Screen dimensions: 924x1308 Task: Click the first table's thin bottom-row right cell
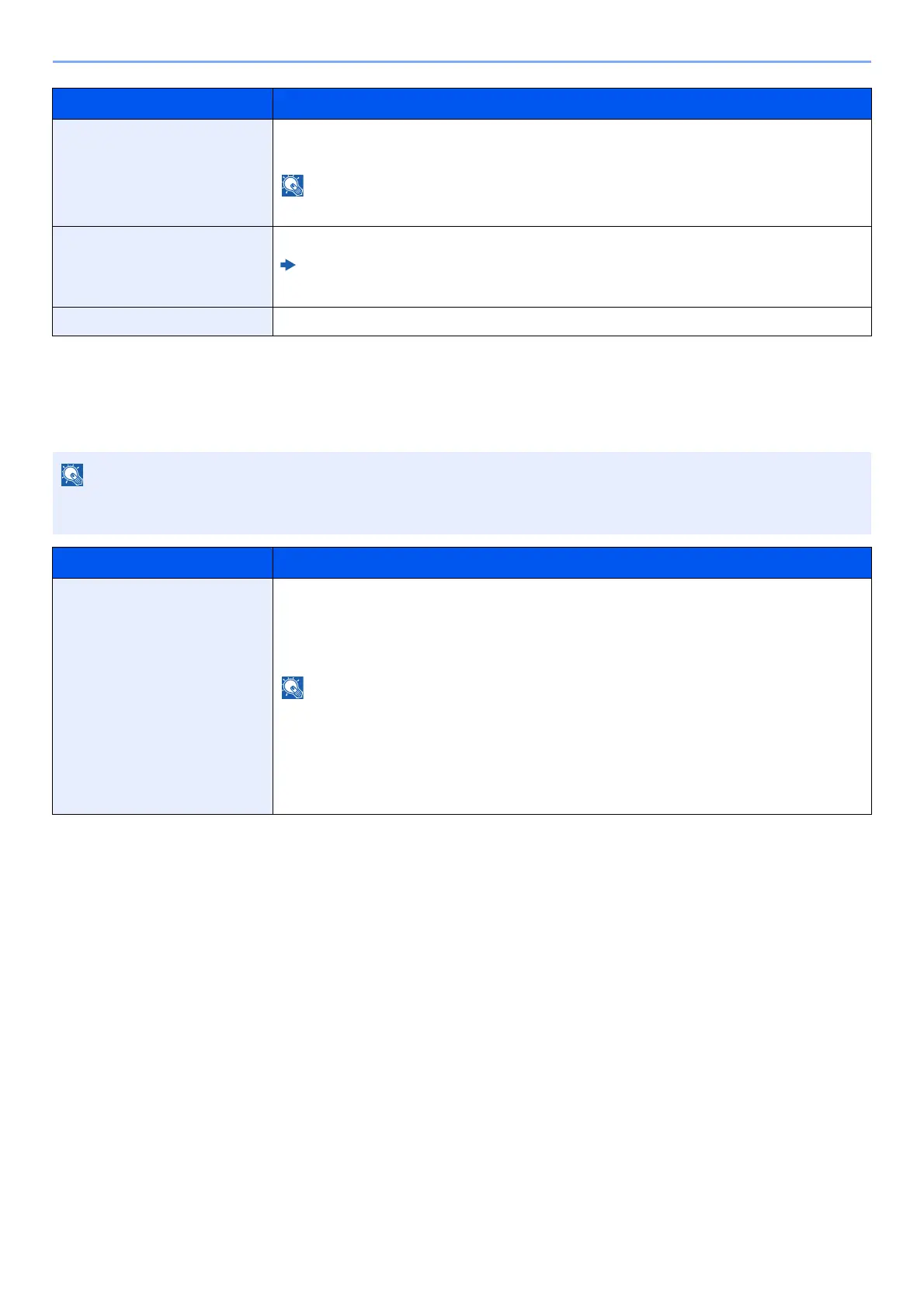(571, 322)
